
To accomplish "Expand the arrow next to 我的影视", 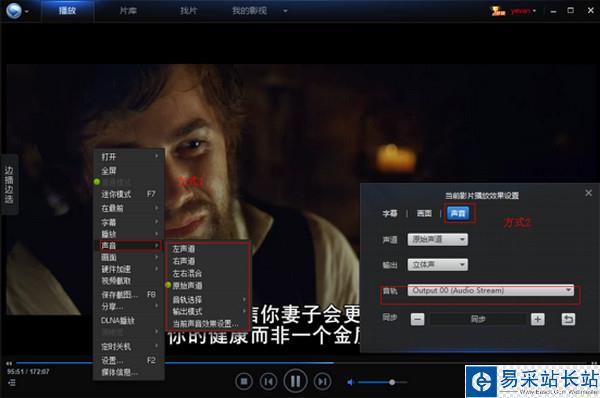I will 285,11.
